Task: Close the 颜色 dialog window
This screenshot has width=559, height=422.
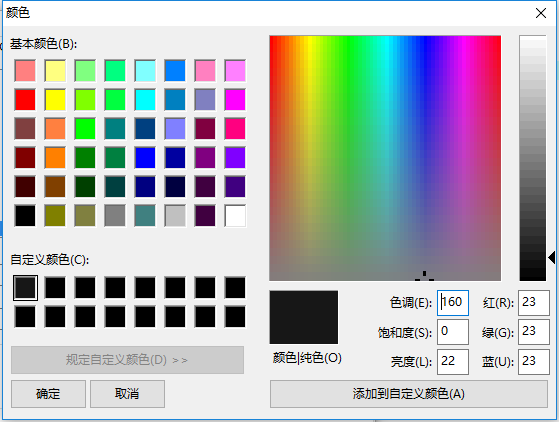Action: point(541,13)
